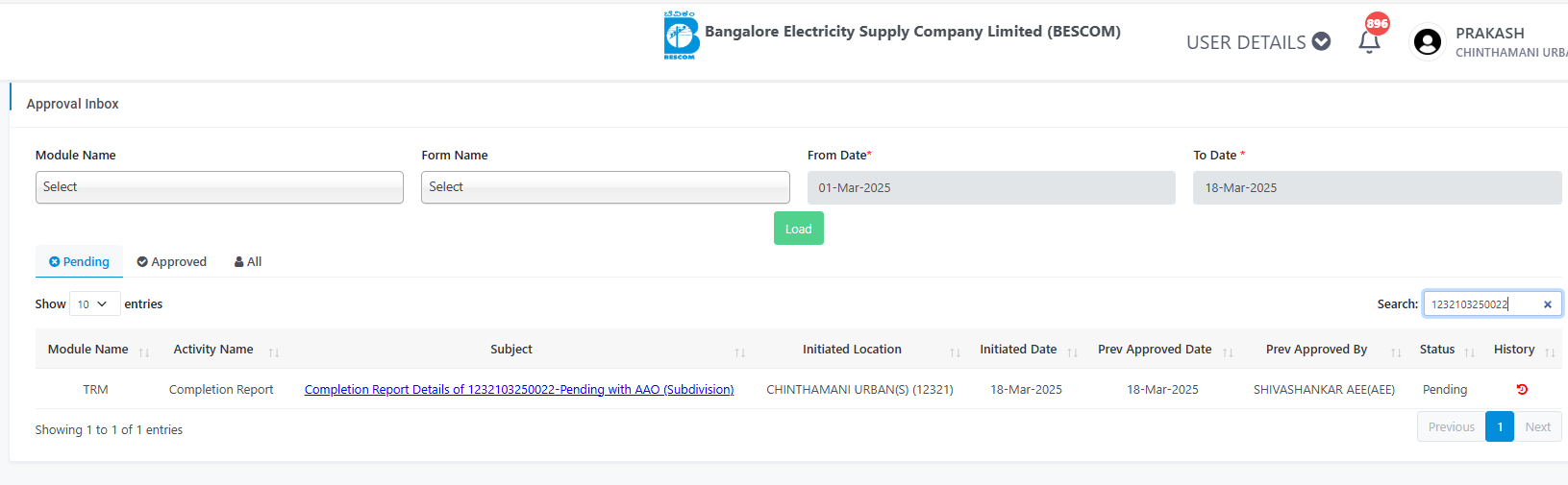Click the BESCOM logo icon

coord(681,36)
